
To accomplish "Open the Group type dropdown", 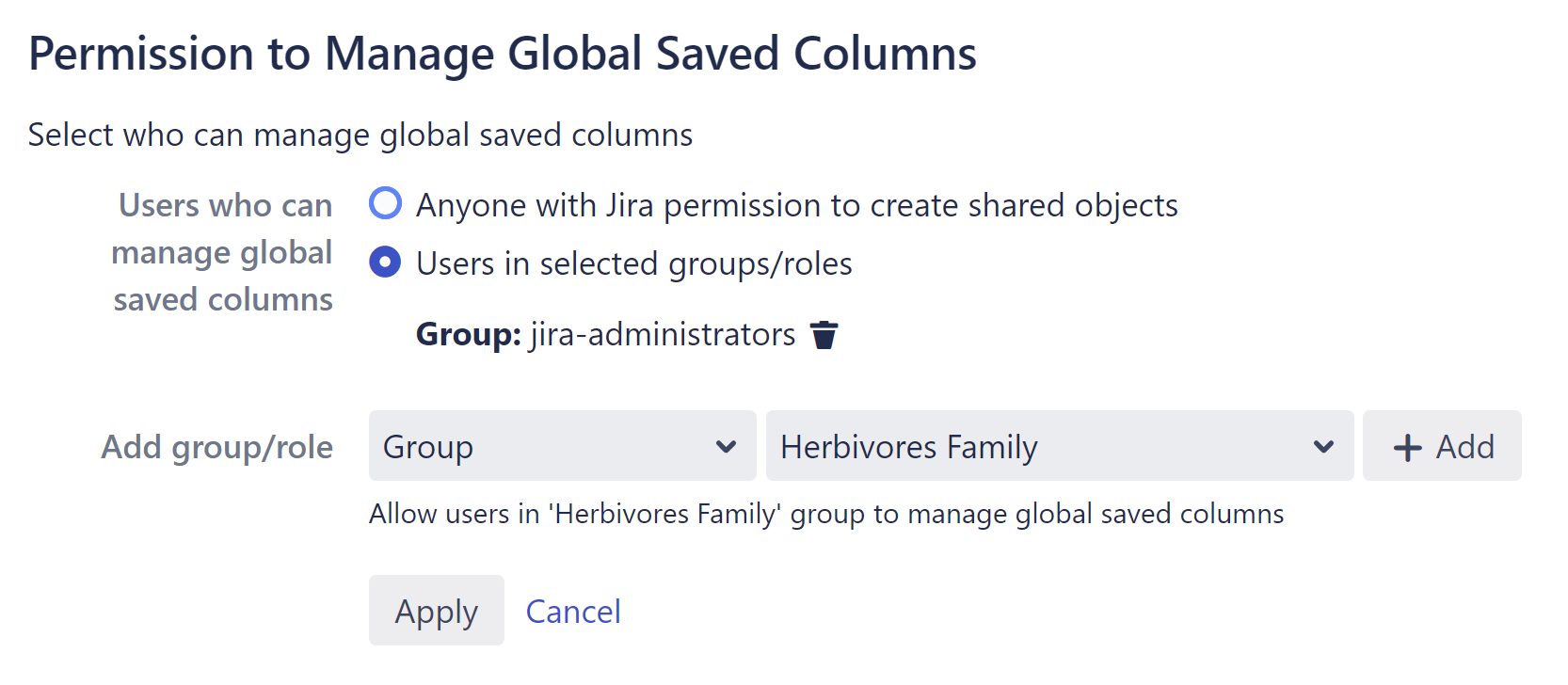I will (561, 446).
